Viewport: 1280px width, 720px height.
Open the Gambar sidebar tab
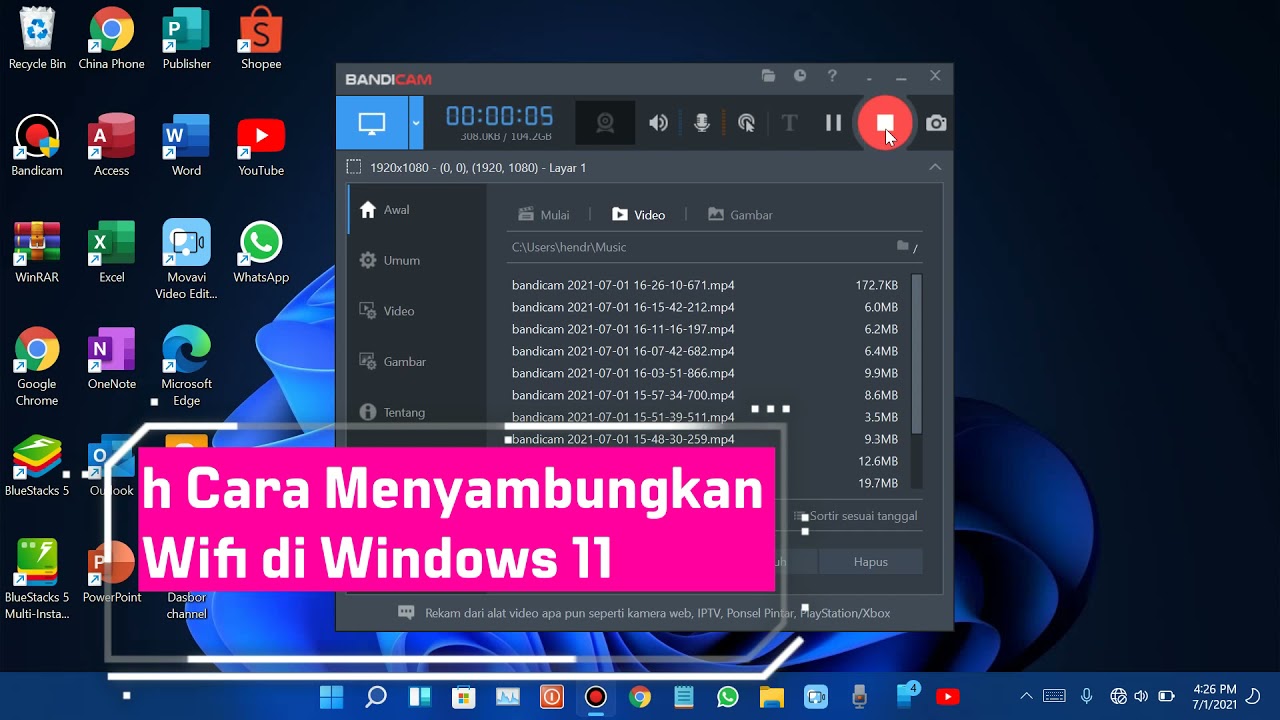point(417,362)
